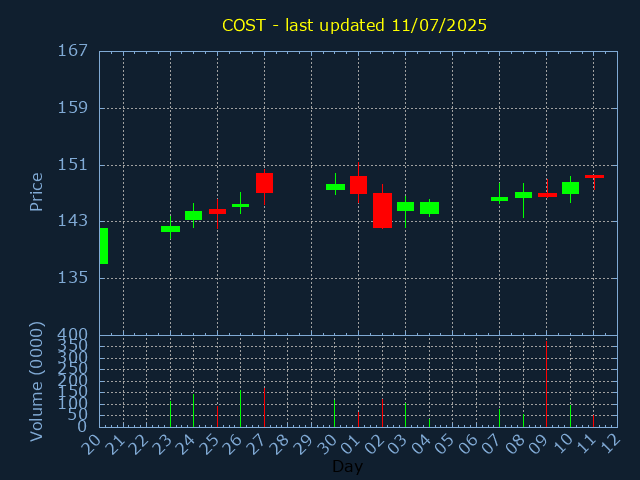
Task: Click the green volume bar for day 24
Action: 193,410
